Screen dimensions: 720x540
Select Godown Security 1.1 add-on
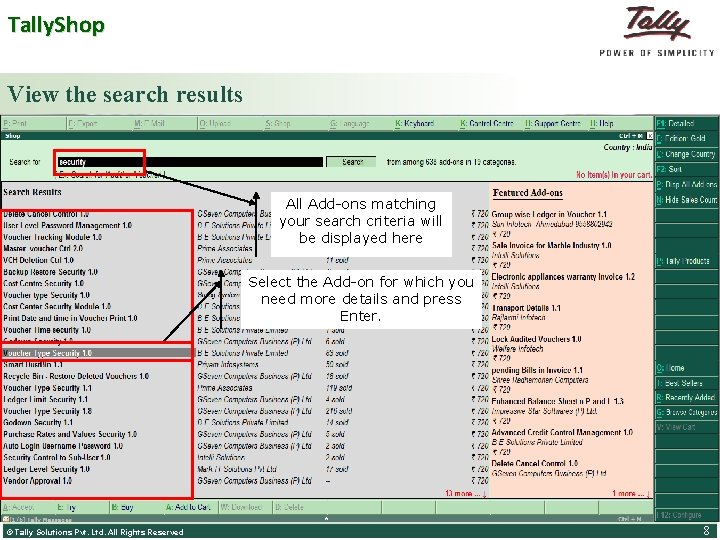[38, 422]
